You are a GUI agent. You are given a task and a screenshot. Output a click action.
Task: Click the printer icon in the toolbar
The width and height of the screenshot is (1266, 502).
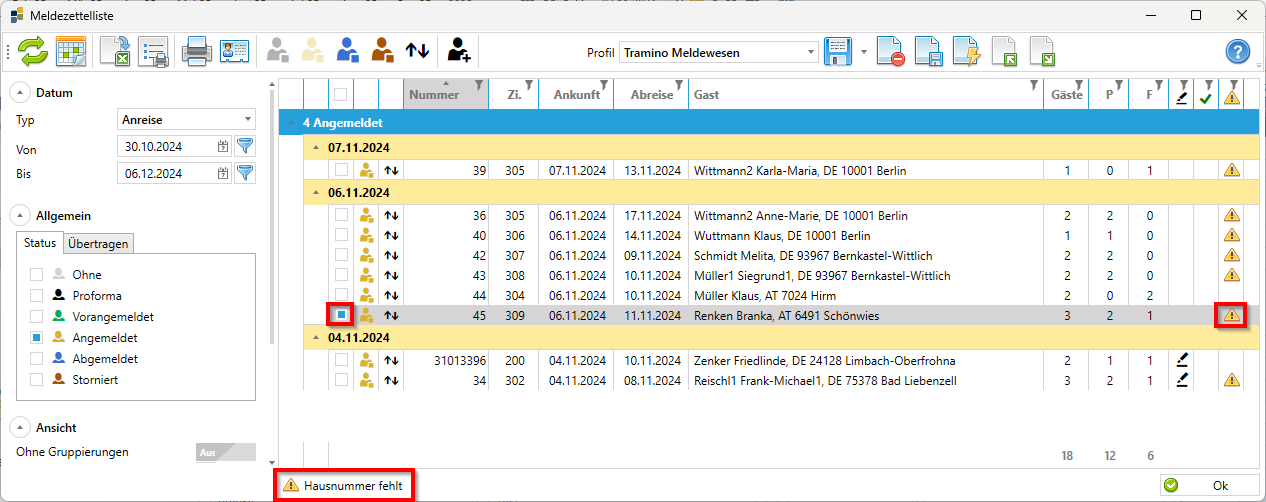tap(195, 51)
